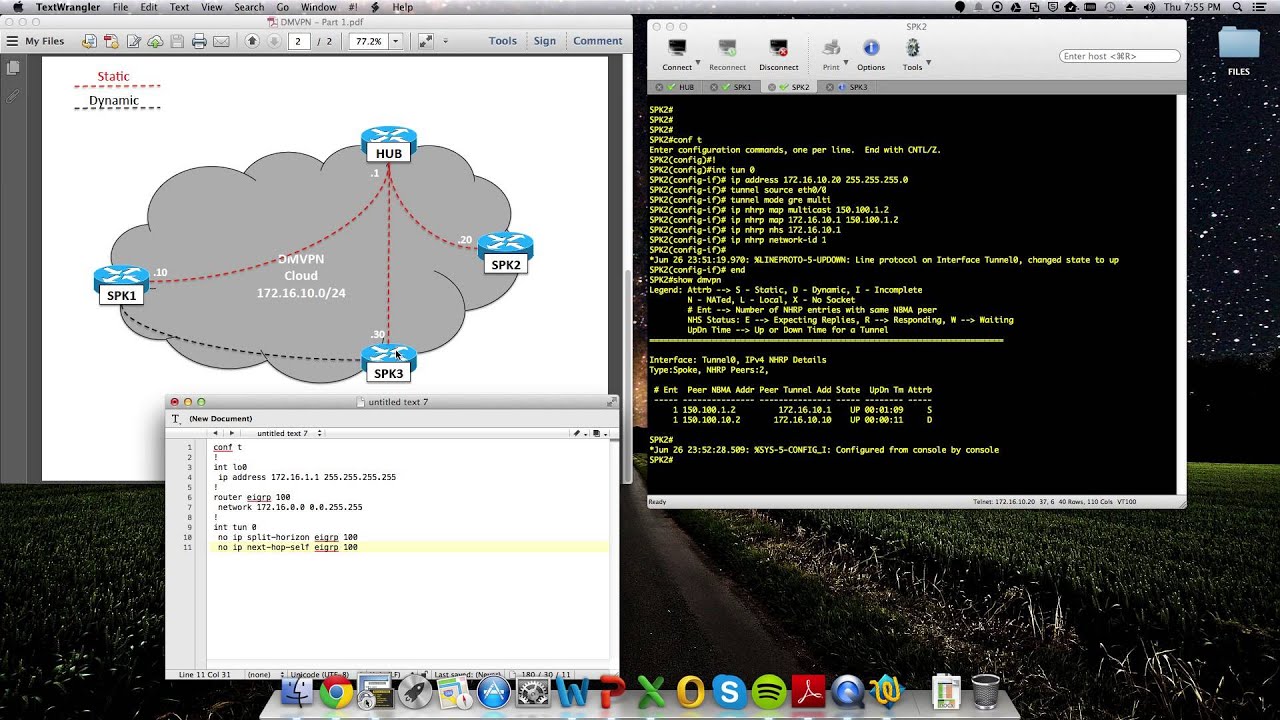
Task: Open the My Files menu in the PDF viewer
Action: (35, 41)
